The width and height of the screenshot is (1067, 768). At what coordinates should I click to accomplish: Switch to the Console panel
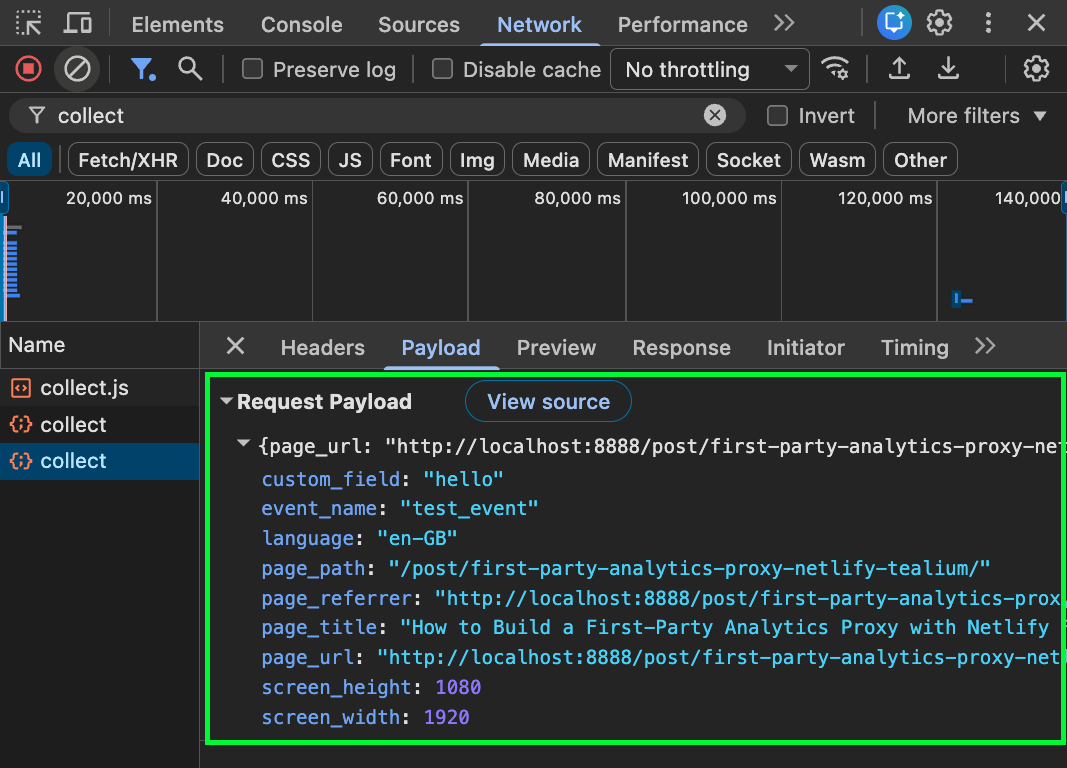(301, 24)
